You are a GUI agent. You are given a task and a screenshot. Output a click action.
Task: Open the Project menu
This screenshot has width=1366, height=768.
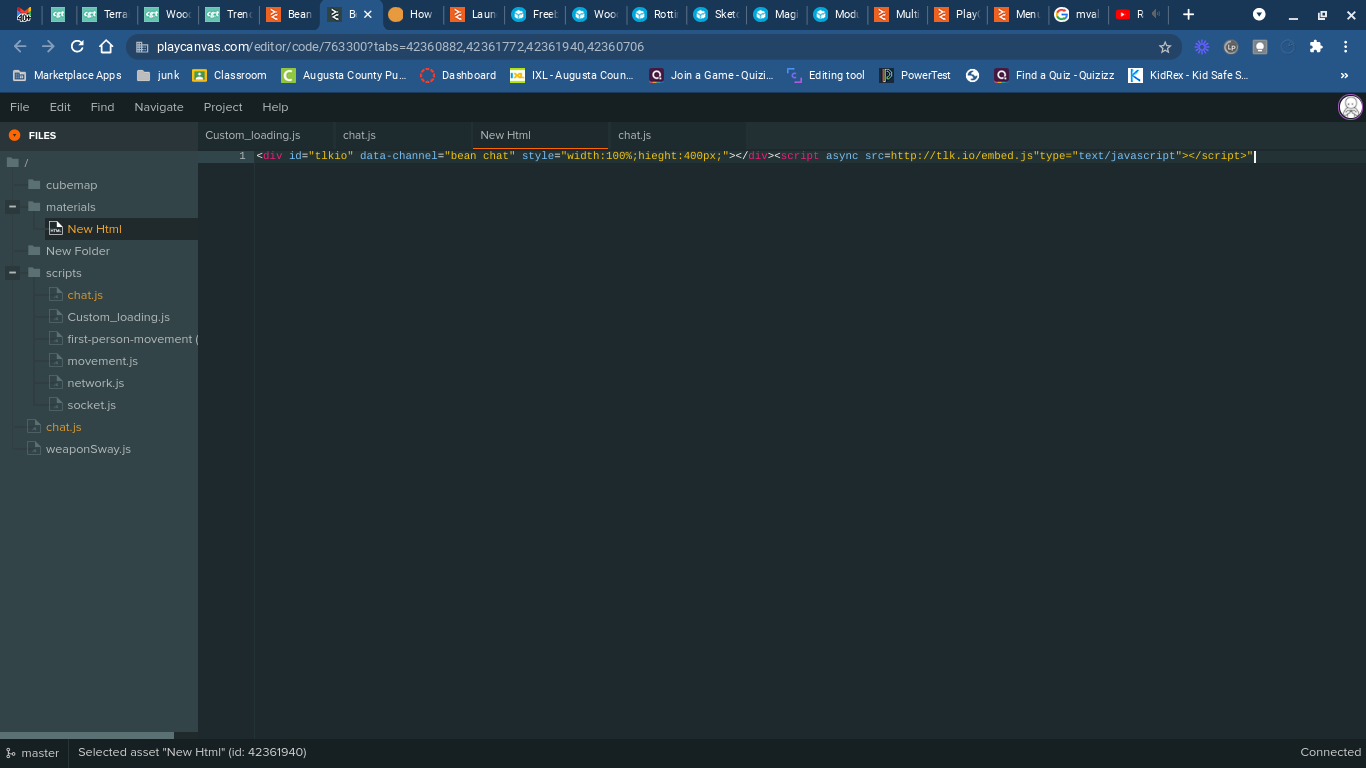[223, 107]
